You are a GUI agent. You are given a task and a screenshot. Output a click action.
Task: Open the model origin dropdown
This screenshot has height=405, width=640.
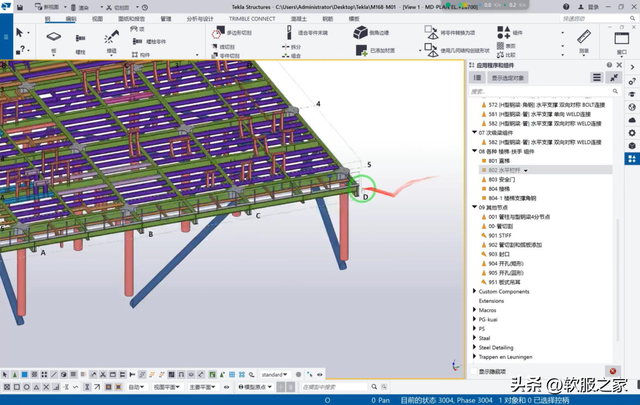tap(256, 387)
